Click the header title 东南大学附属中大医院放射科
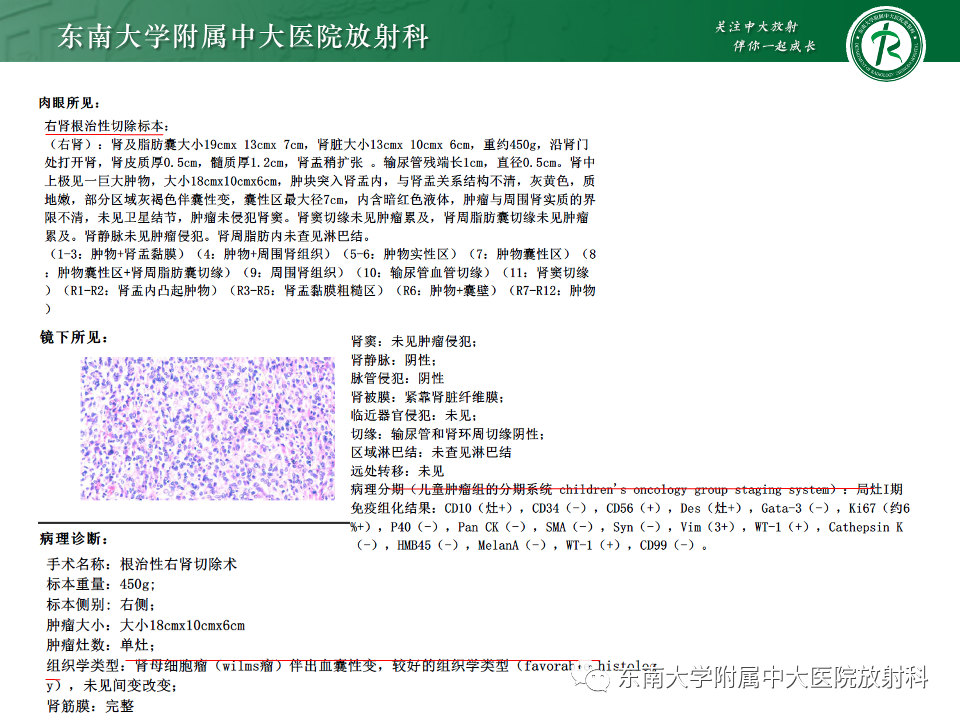Image resolution: width=960 pixels, height=720 pixels. tap(243, 37)
